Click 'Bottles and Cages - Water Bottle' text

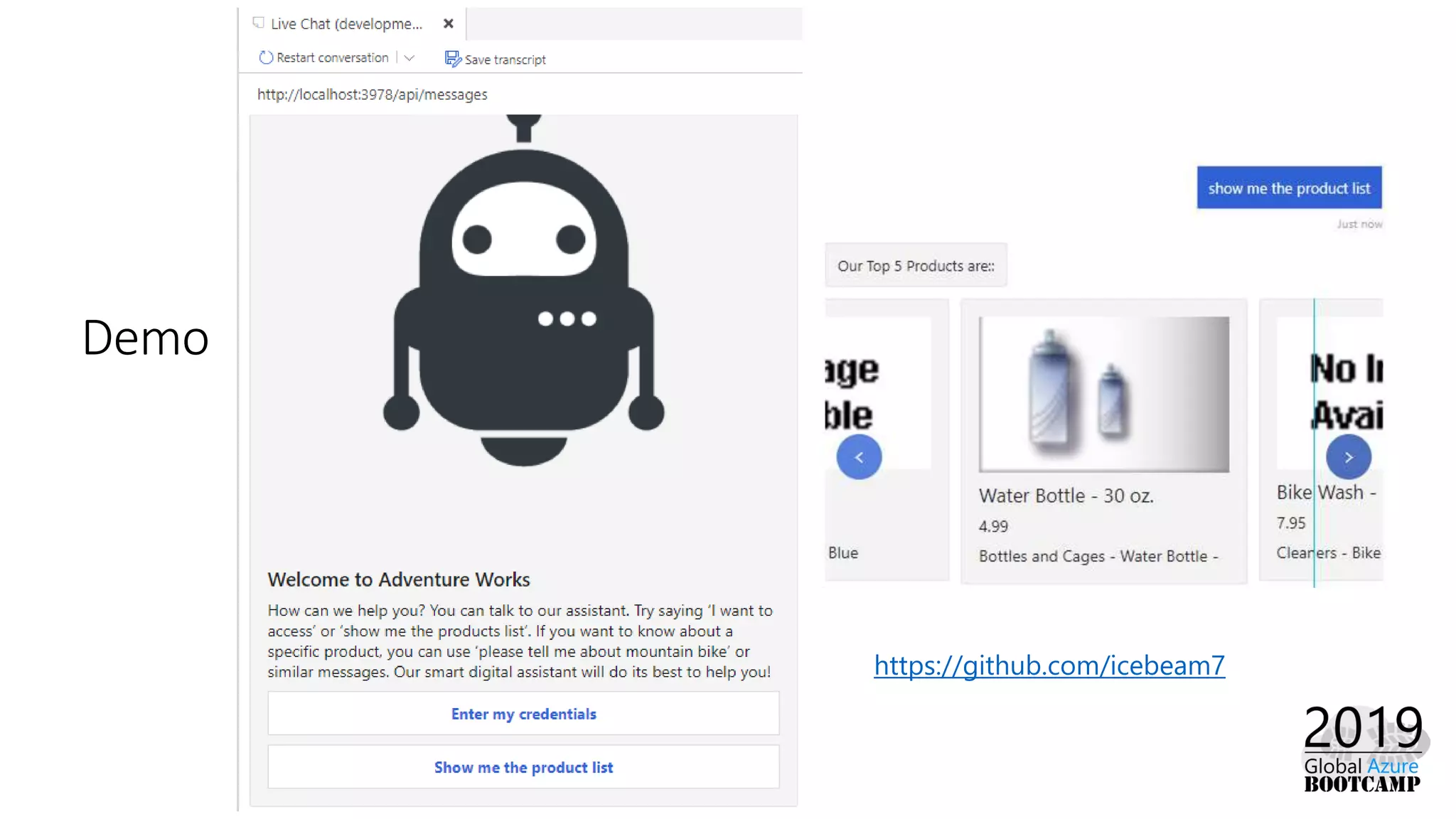click(x=1098, y=556)
